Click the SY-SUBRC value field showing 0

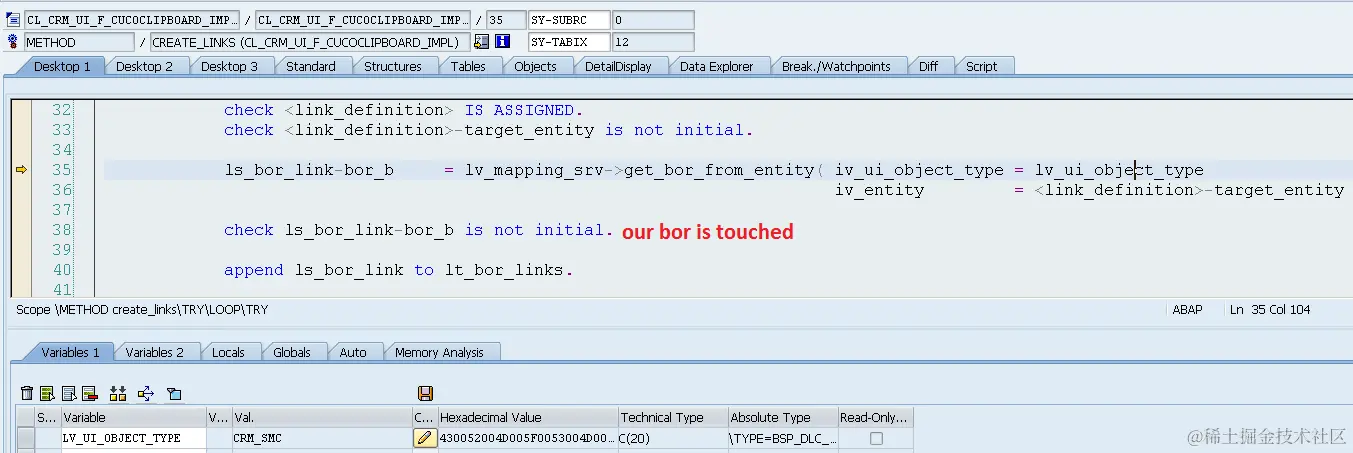coord(653,20)
